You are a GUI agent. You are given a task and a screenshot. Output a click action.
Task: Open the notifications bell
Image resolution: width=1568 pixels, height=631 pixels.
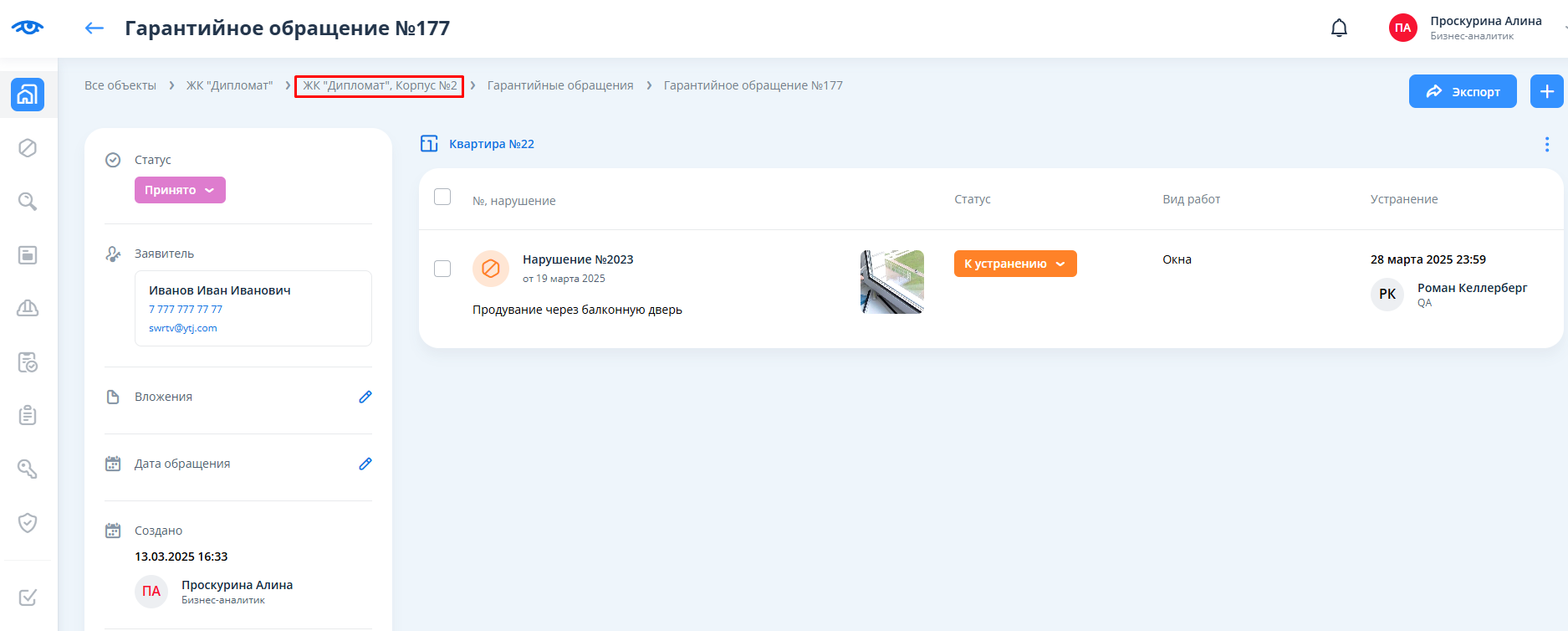coord(1339,28)
